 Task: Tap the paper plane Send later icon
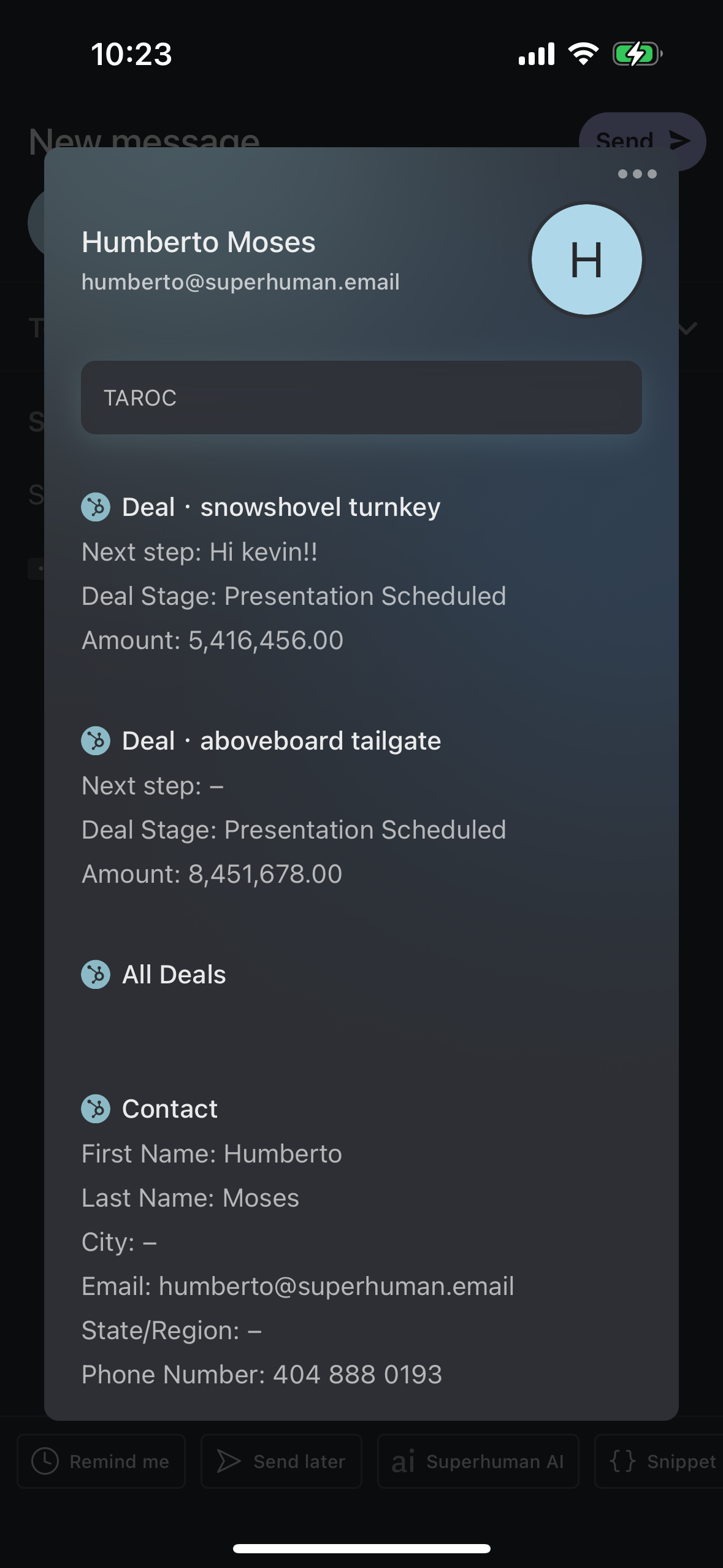tap(229, 1461)
